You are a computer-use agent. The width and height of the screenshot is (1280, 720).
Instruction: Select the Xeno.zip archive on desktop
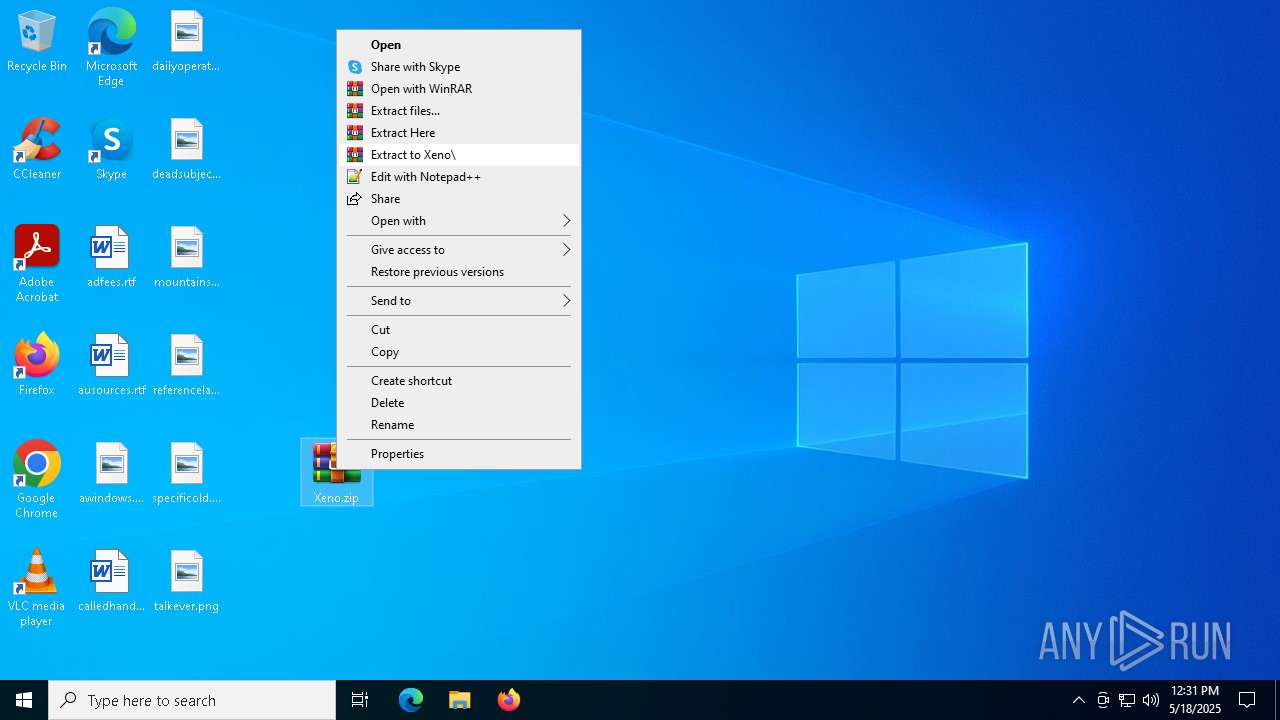336,472
